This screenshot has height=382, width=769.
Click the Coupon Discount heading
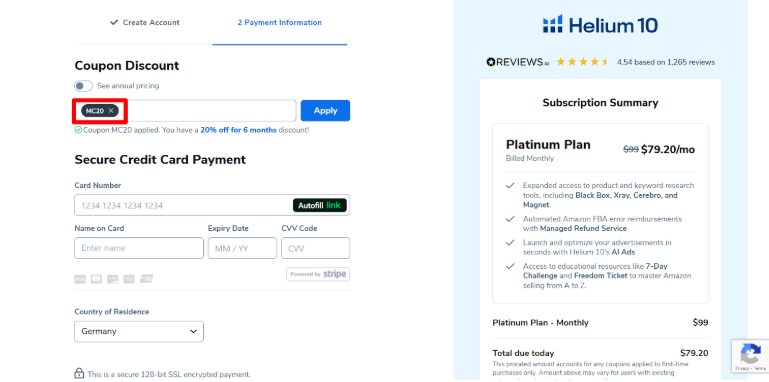click(127, 66)
